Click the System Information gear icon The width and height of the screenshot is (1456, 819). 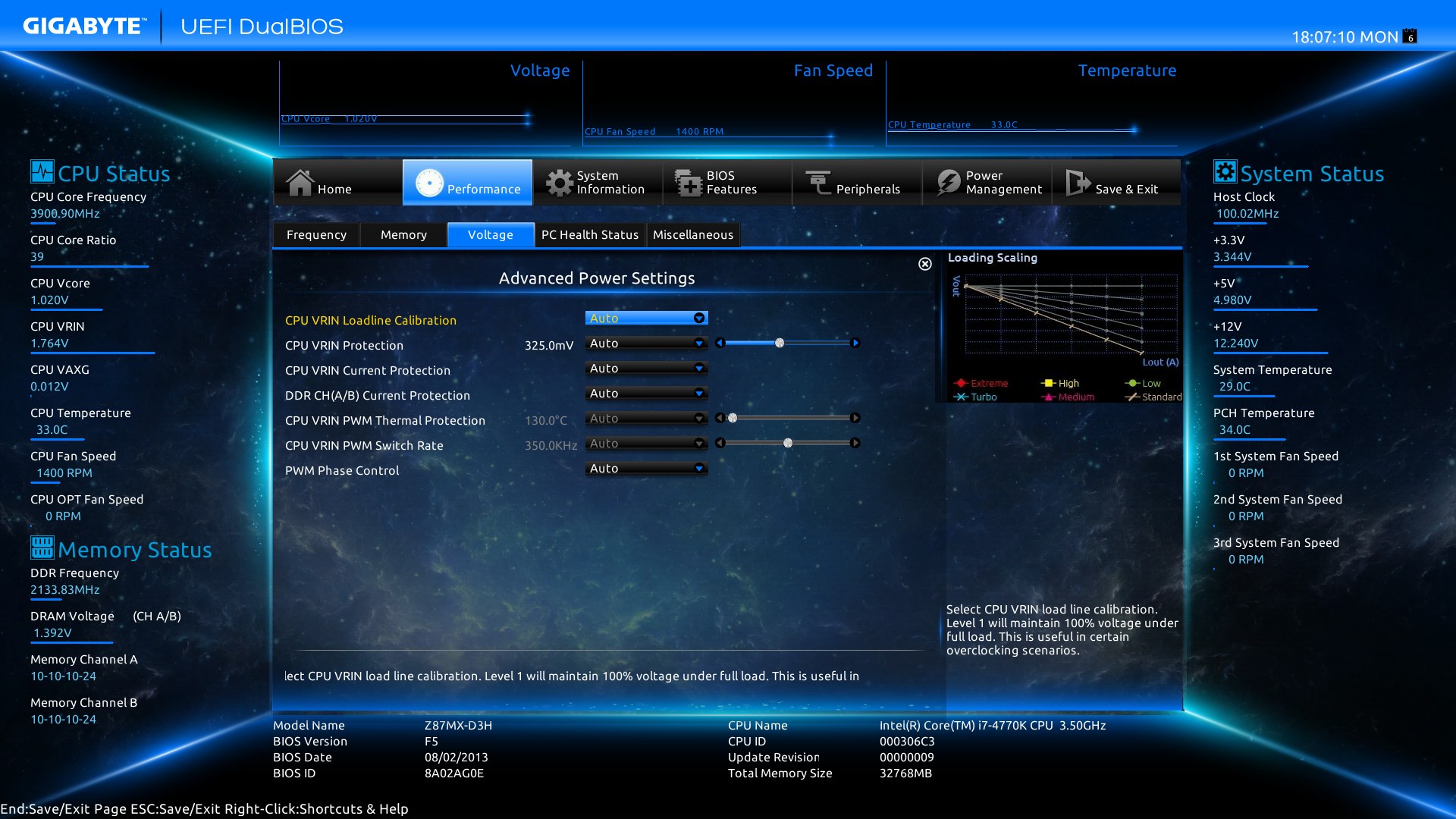point(560,183)
